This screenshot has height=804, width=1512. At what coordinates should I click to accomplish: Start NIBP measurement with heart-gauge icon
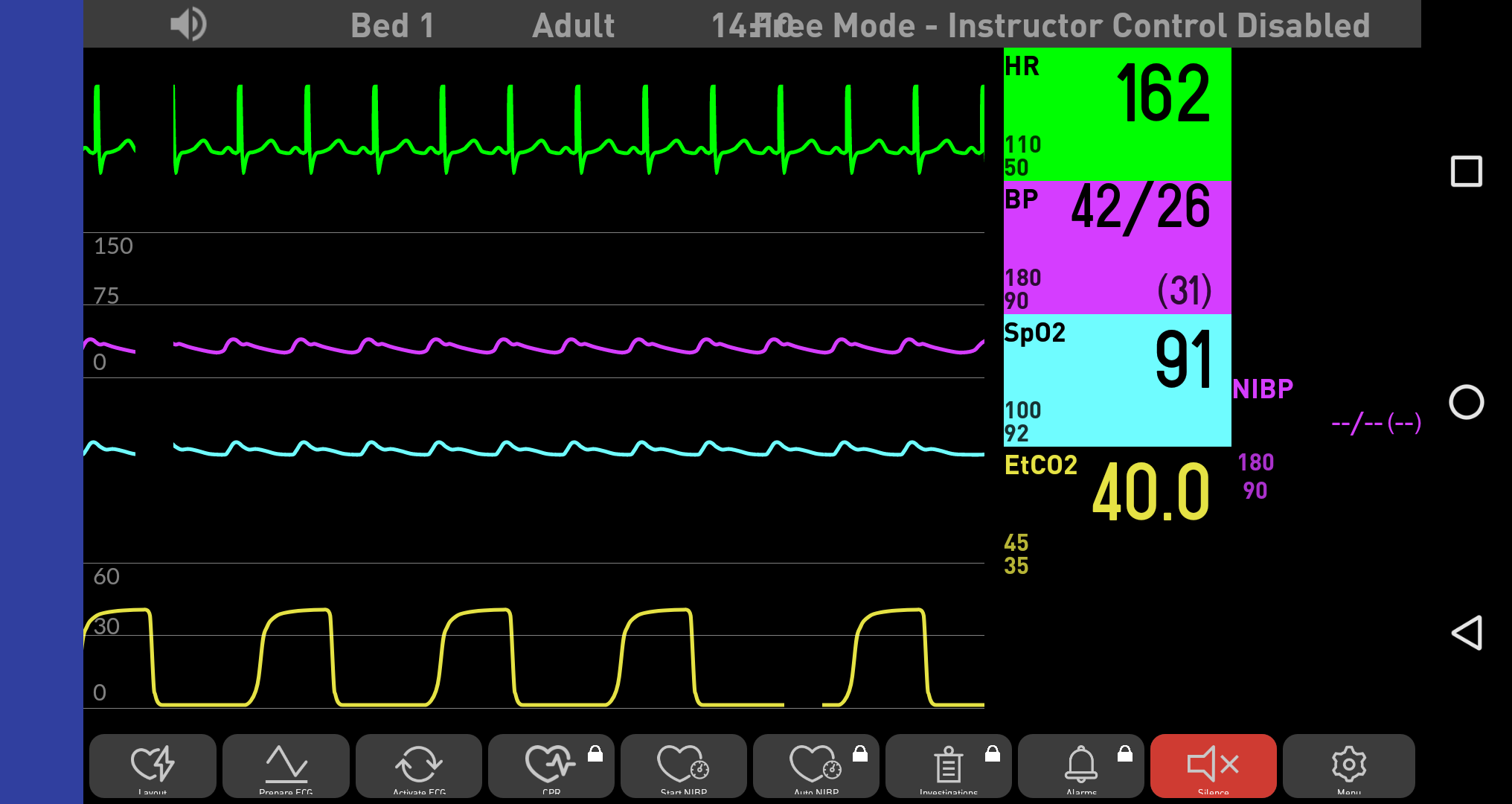click(684, 765)
